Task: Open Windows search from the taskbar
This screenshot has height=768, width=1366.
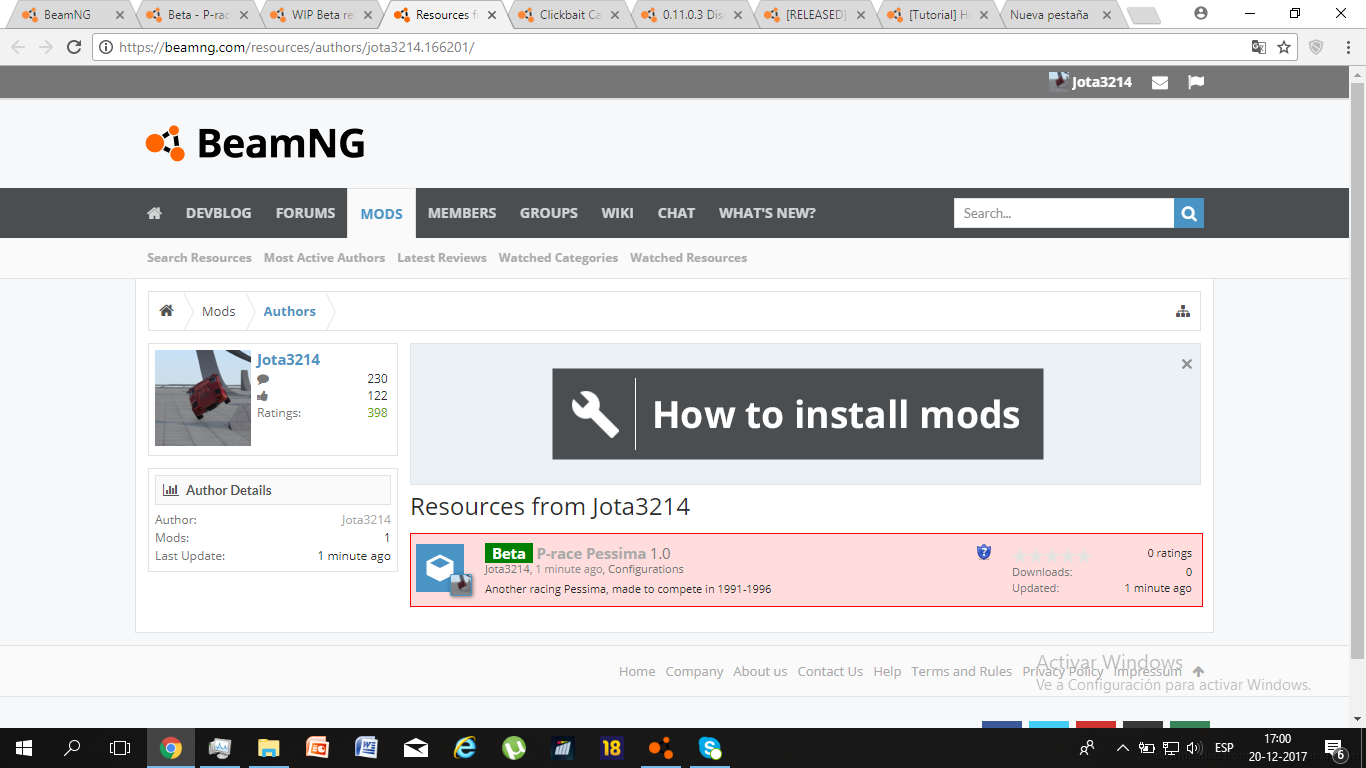Action: click(x=72, y=748)
